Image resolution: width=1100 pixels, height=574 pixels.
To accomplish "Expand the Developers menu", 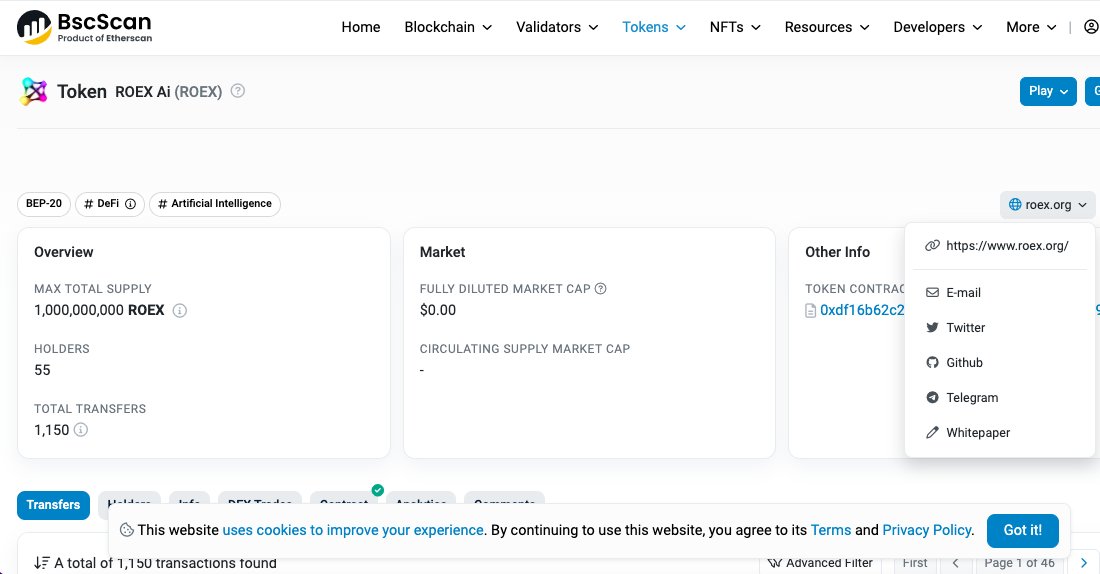I will tap(937, 27).
